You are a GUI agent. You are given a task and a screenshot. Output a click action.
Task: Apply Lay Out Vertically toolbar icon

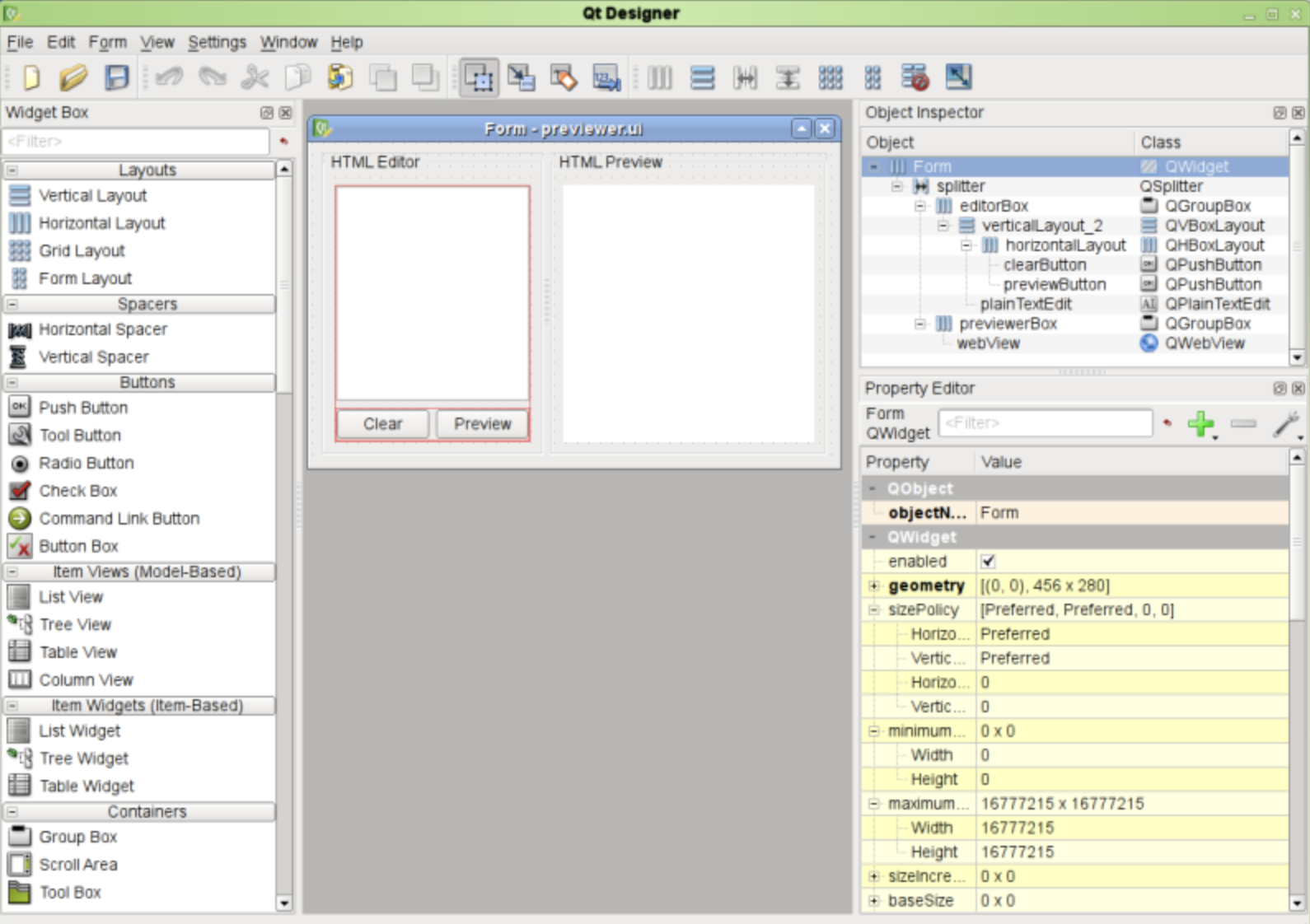click(702, 77)
